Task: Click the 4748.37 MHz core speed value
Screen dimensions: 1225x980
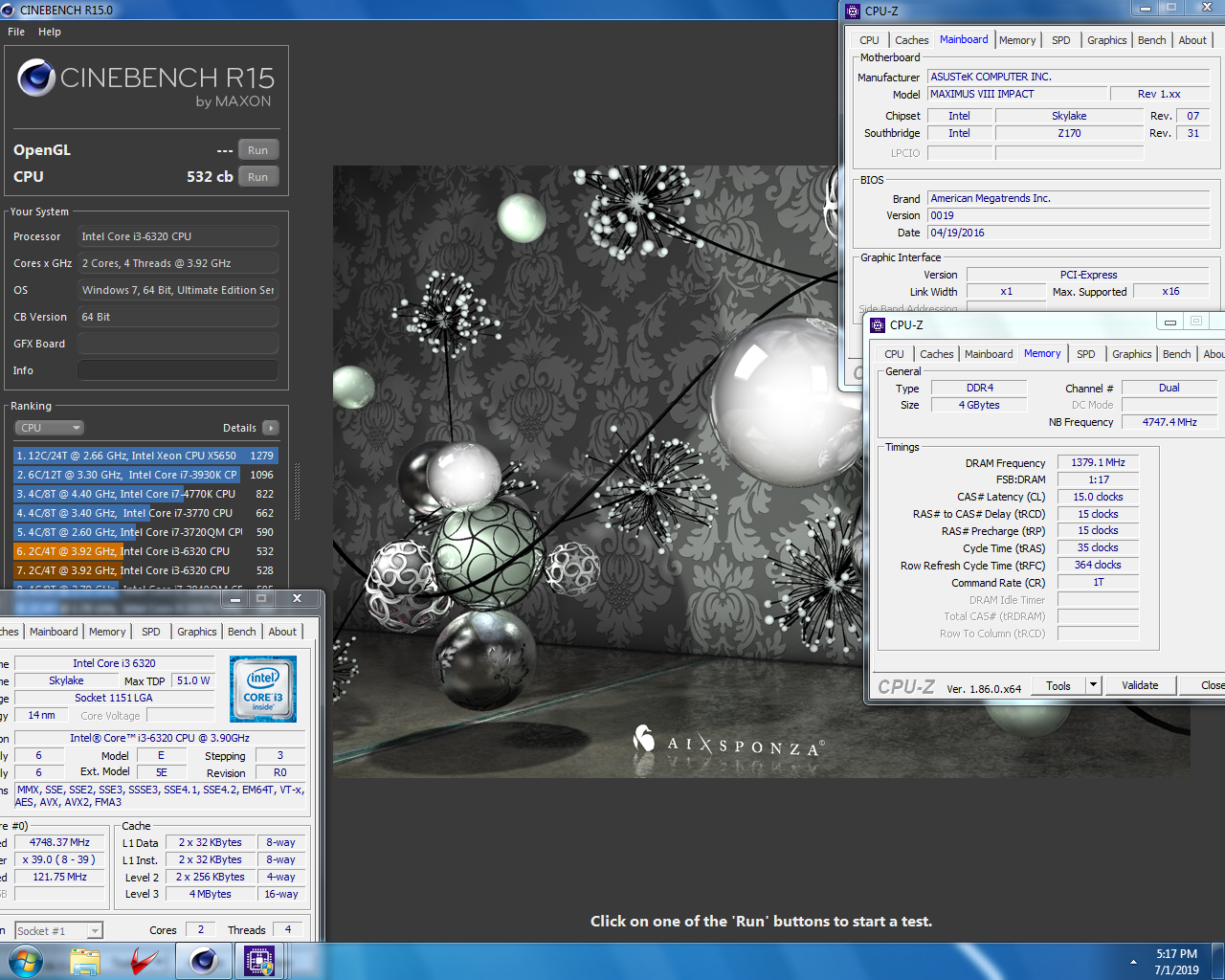Action: tap(59, 842)
